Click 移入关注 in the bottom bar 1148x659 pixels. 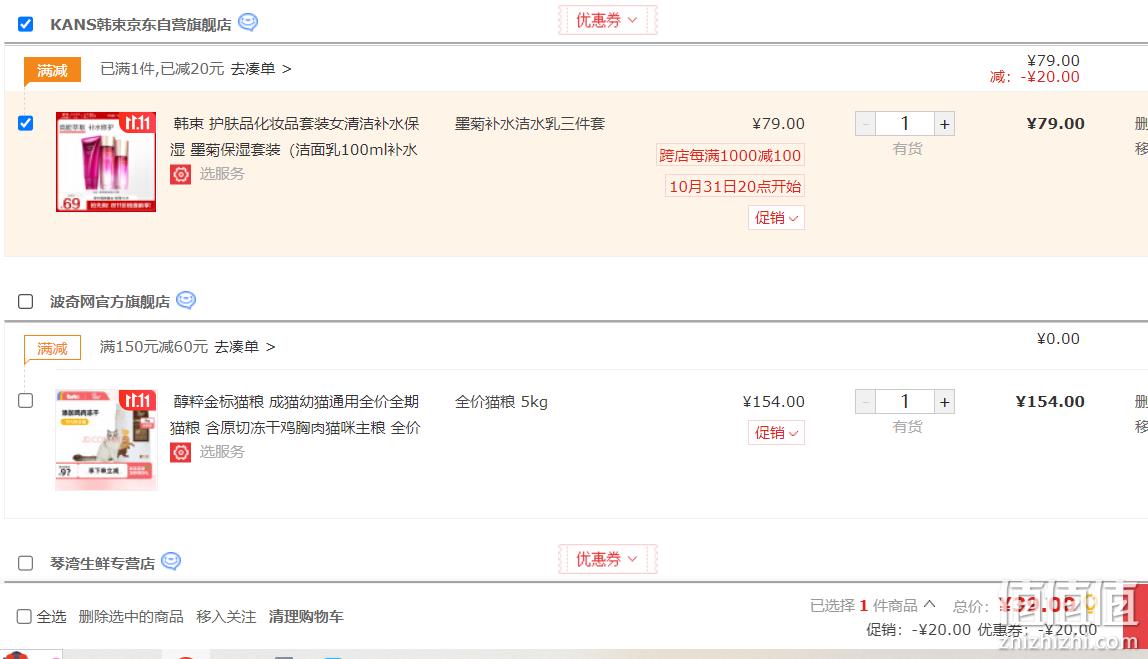(226, 617)
